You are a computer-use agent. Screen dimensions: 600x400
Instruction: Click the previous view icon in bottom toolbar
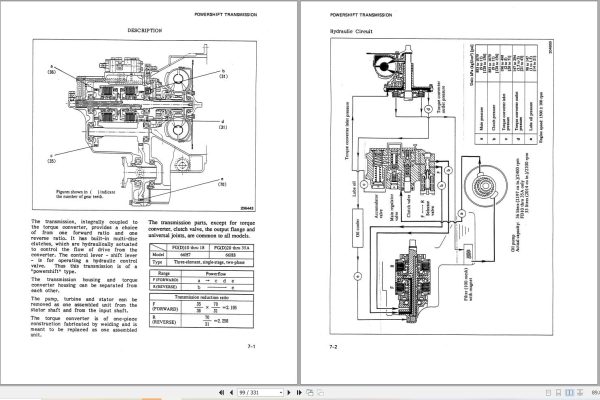(x=310, y=392)
